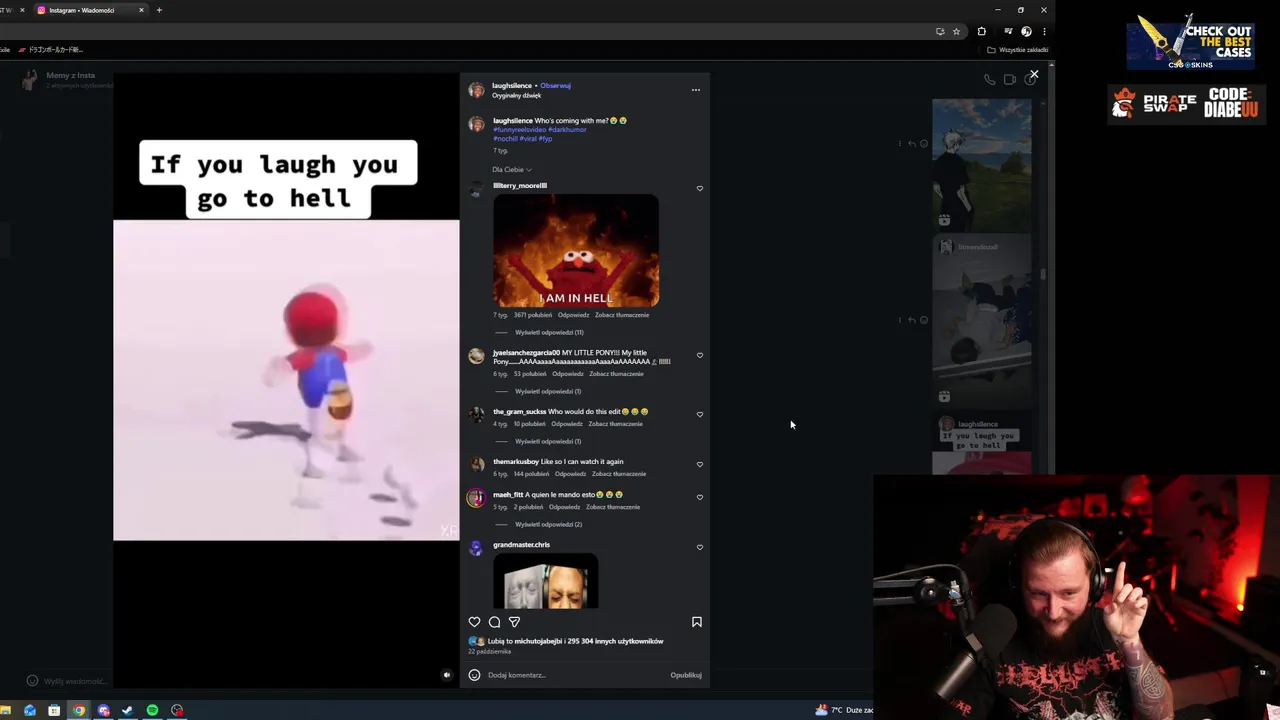Open comments via speech bubble icon
The image size is (1280, 720).
494,622
